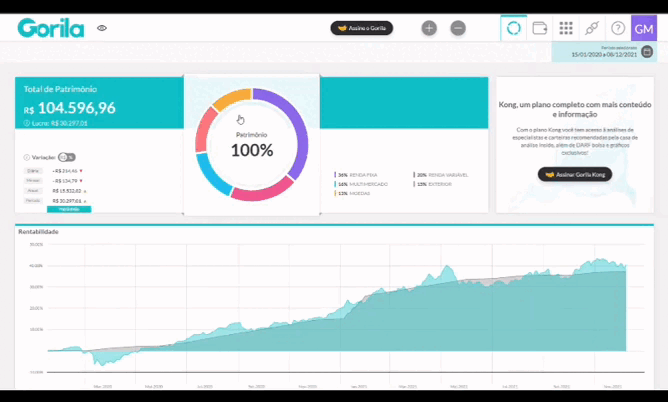Click the Assinar Gorila Kong button
This screenshot has height=402, width=668.
click(575, 175)
